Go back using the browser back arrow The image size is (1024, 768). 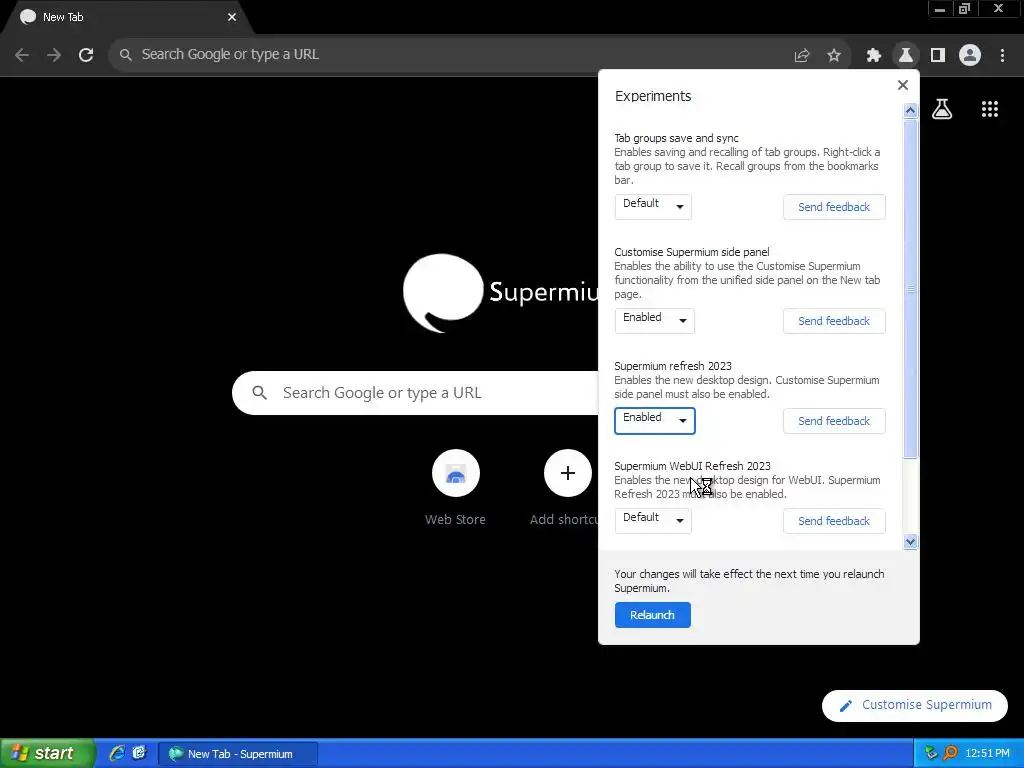22,55
